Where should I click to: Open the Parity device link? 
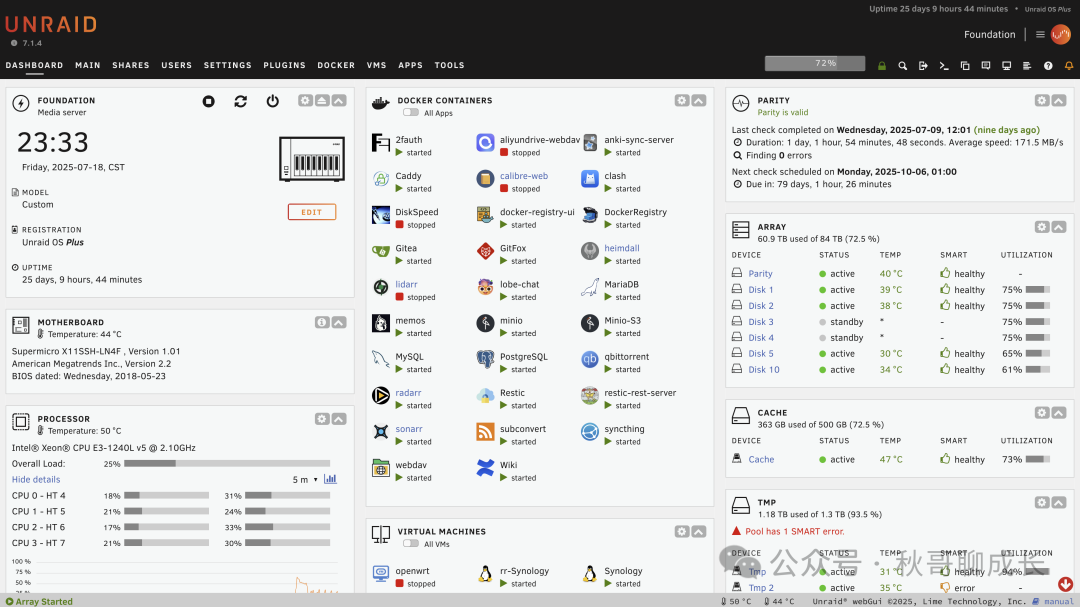coord(760,274)
